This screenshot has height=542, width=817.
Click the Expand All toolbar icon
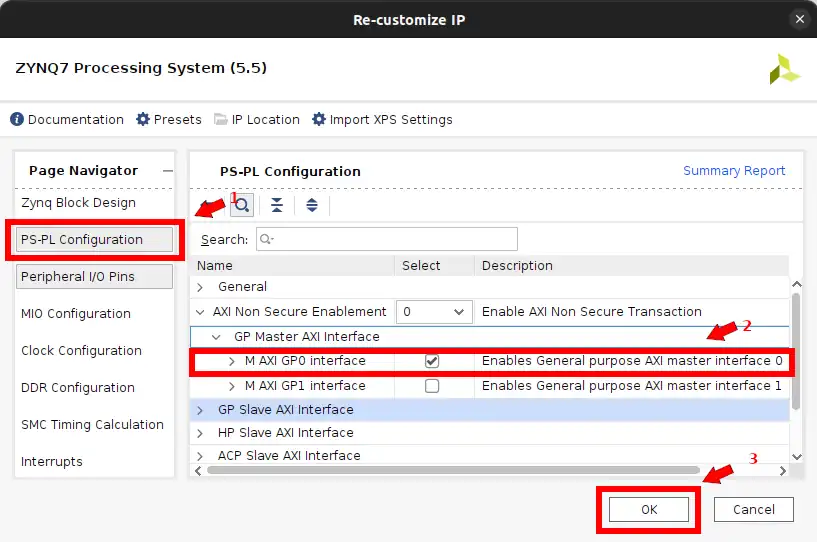[x=312, y=205]
